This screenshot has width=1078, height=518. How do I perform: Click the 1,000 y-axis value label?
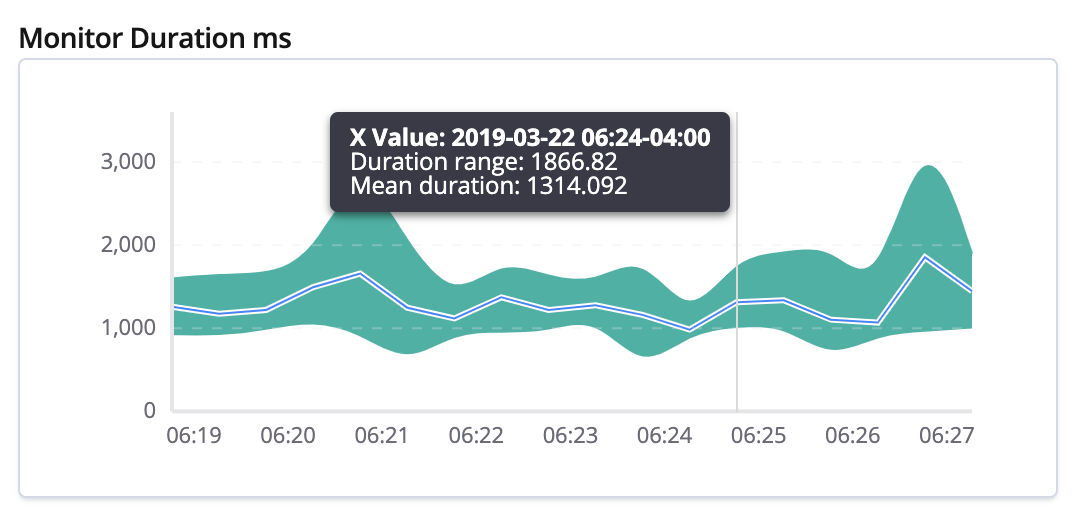click(129, 328)
